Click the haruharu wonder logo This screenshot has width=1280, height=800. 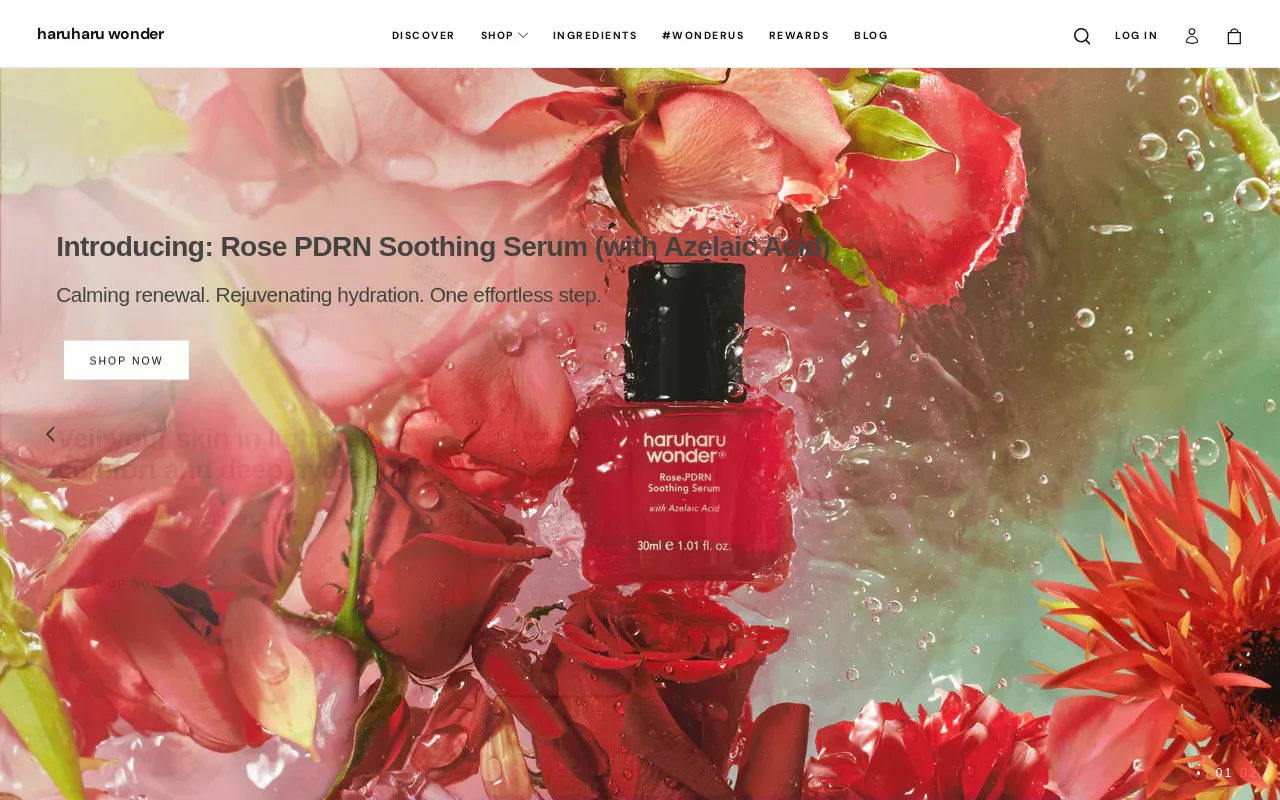point(101,34)
